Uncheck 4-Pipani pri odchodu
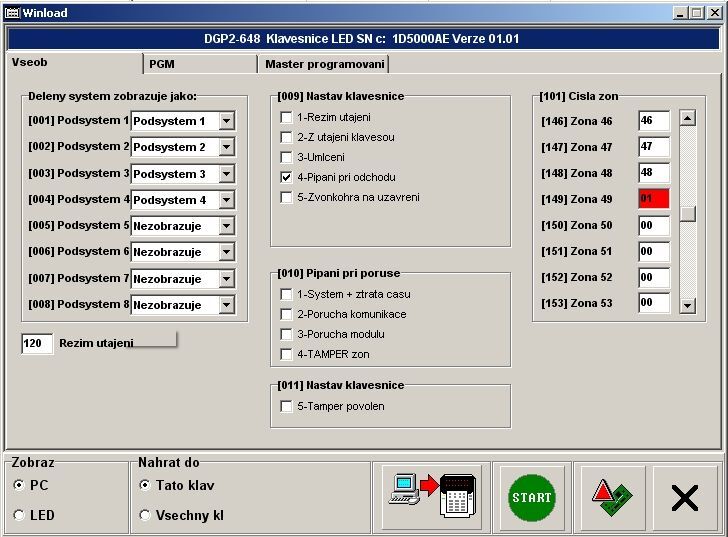The height and width of the screenshot is (537, 728). pos(287,177)
